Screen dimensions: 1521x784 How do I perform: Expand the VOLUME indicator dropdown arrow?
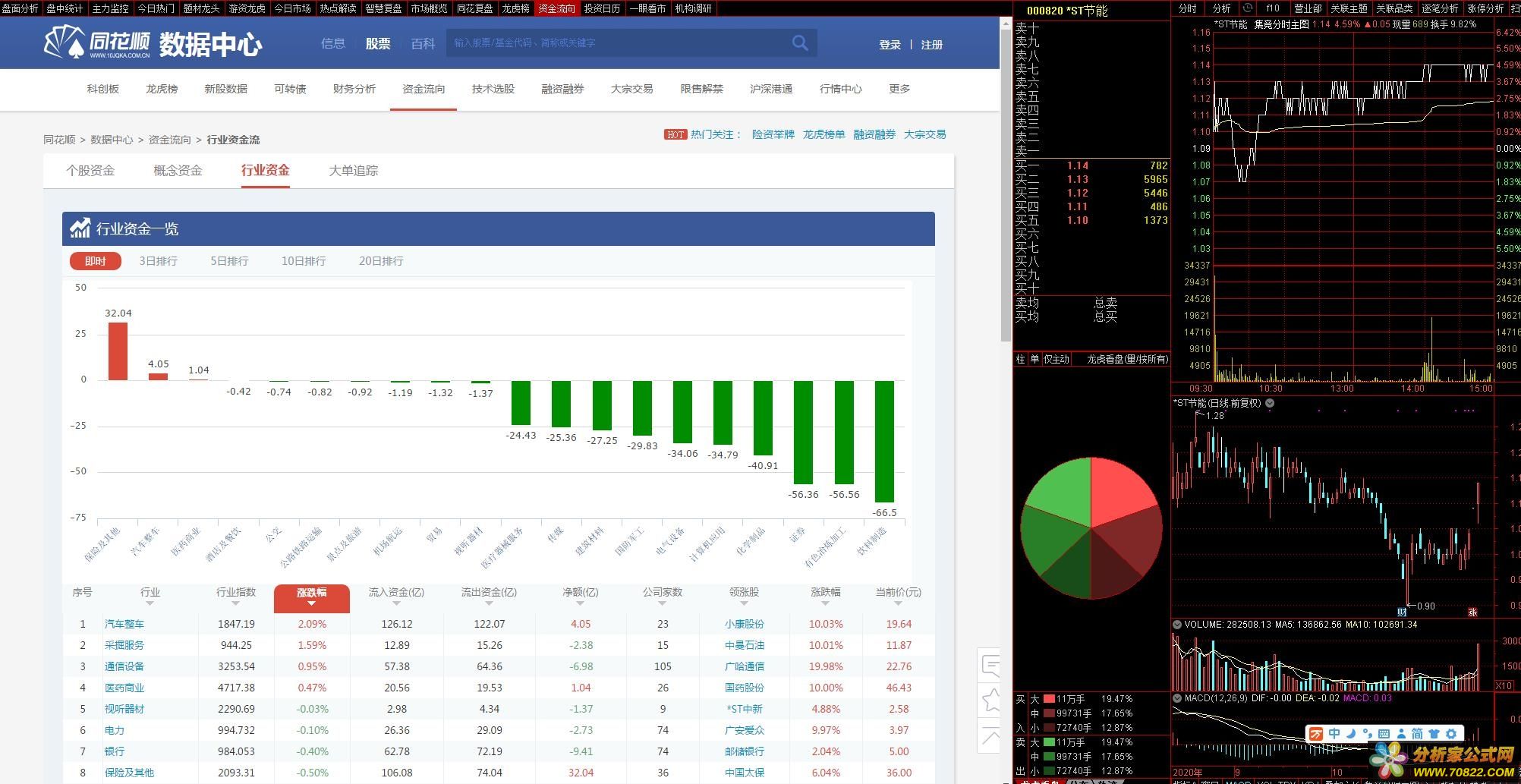[1177, 625]
